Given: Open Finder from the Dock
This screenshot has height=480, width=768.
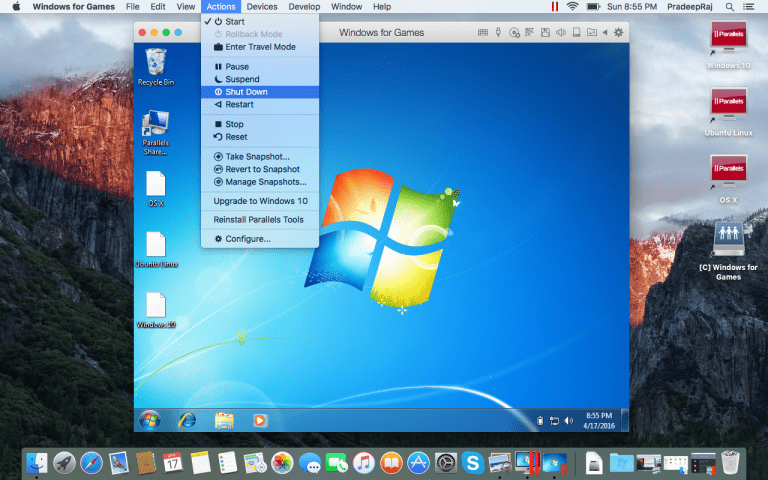Looking at the screenshot, I should tap(37, 462).
